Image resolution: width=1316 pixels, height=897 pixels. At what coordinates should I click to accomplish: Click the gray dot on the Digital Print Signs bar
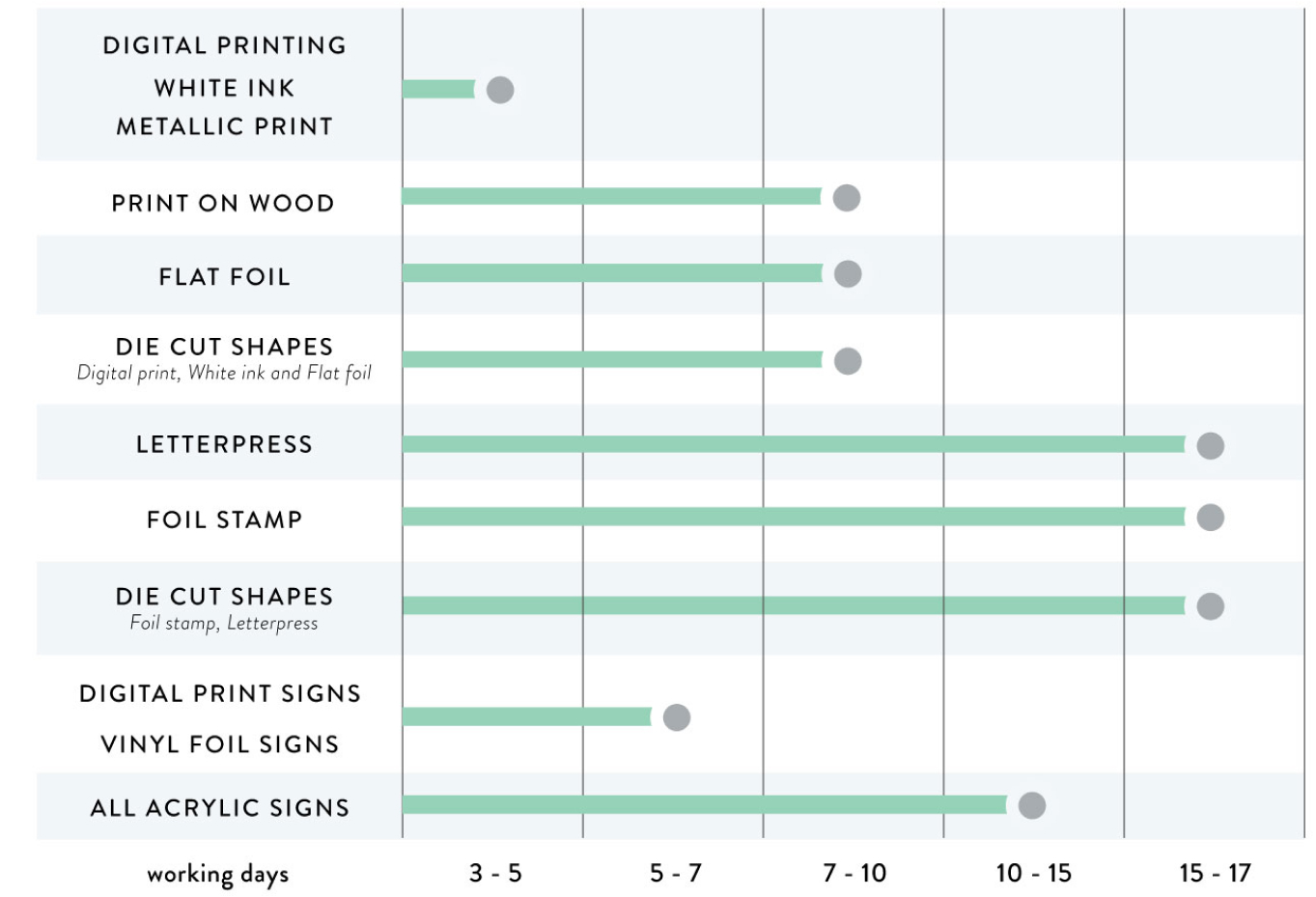677,717
